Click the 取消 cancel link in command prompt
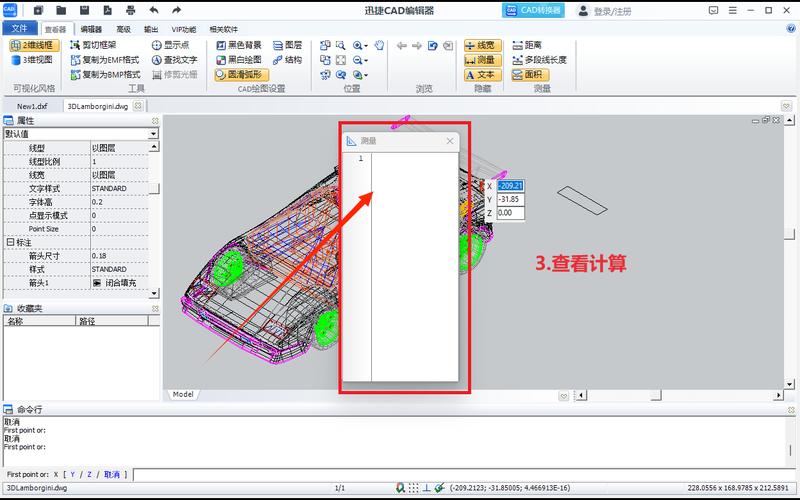 click(x=112, y=474)
